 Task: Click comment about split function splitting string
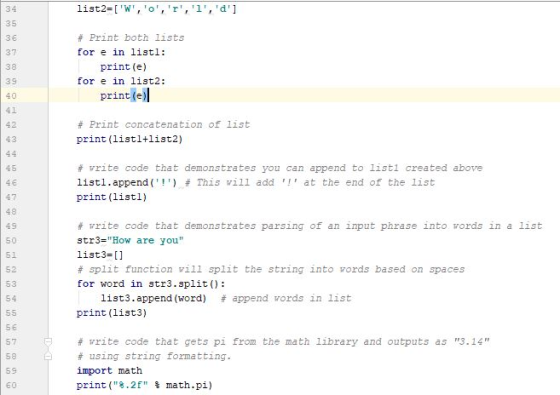[271, 269]
